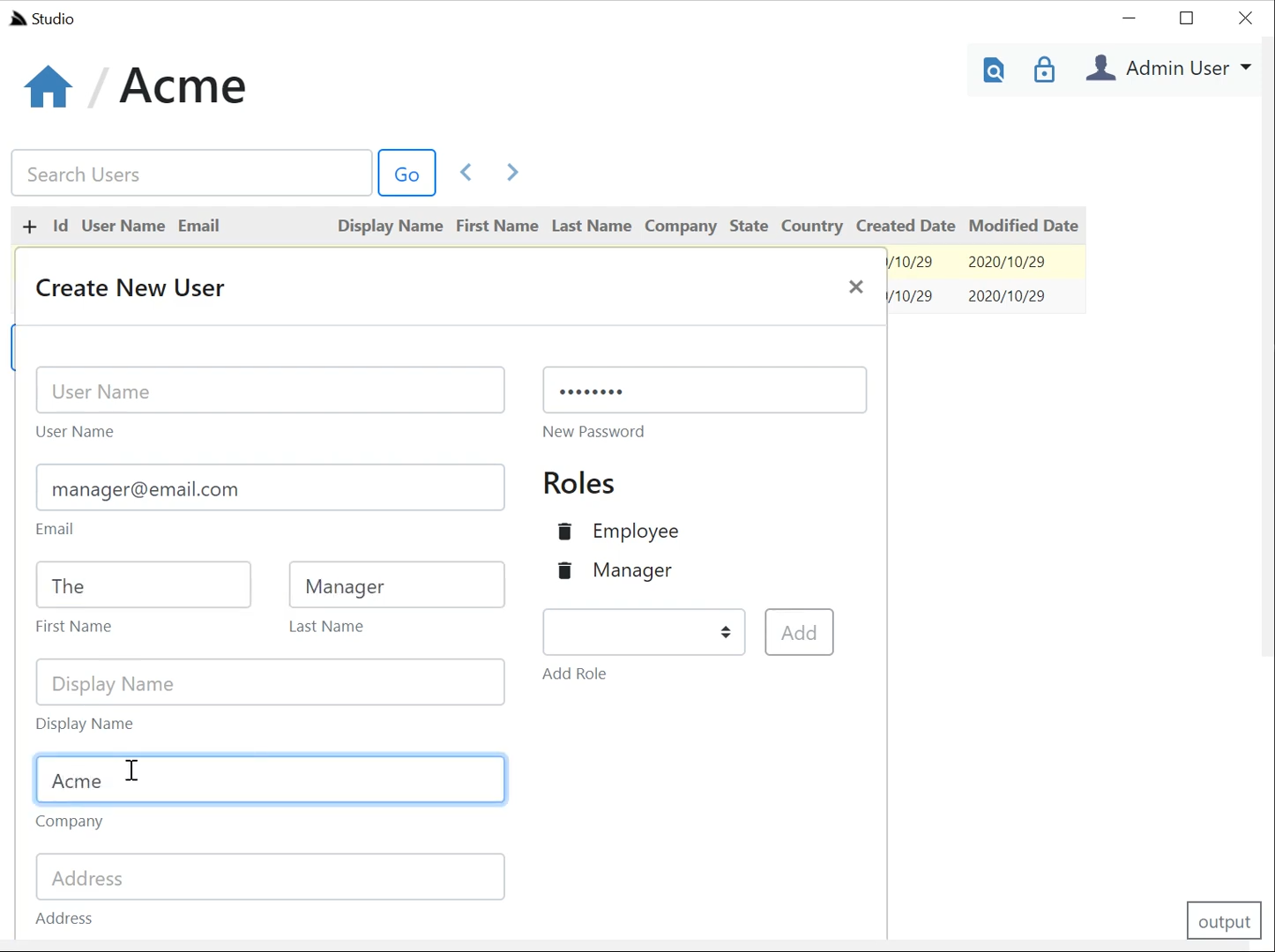Close the Create New User dialog
1275x952 pixels.
pyautogui.click(x=855, y=287)
